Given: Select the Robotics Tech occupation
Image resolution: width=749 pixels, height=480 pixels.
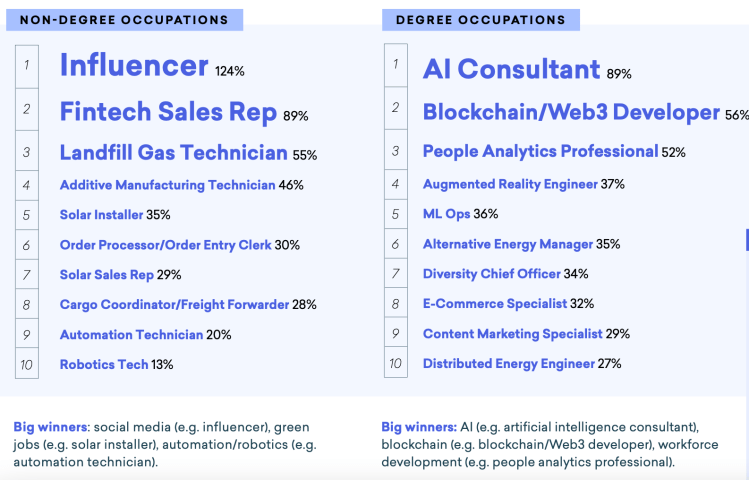Looking at the screenshot, I should (103, 364).
